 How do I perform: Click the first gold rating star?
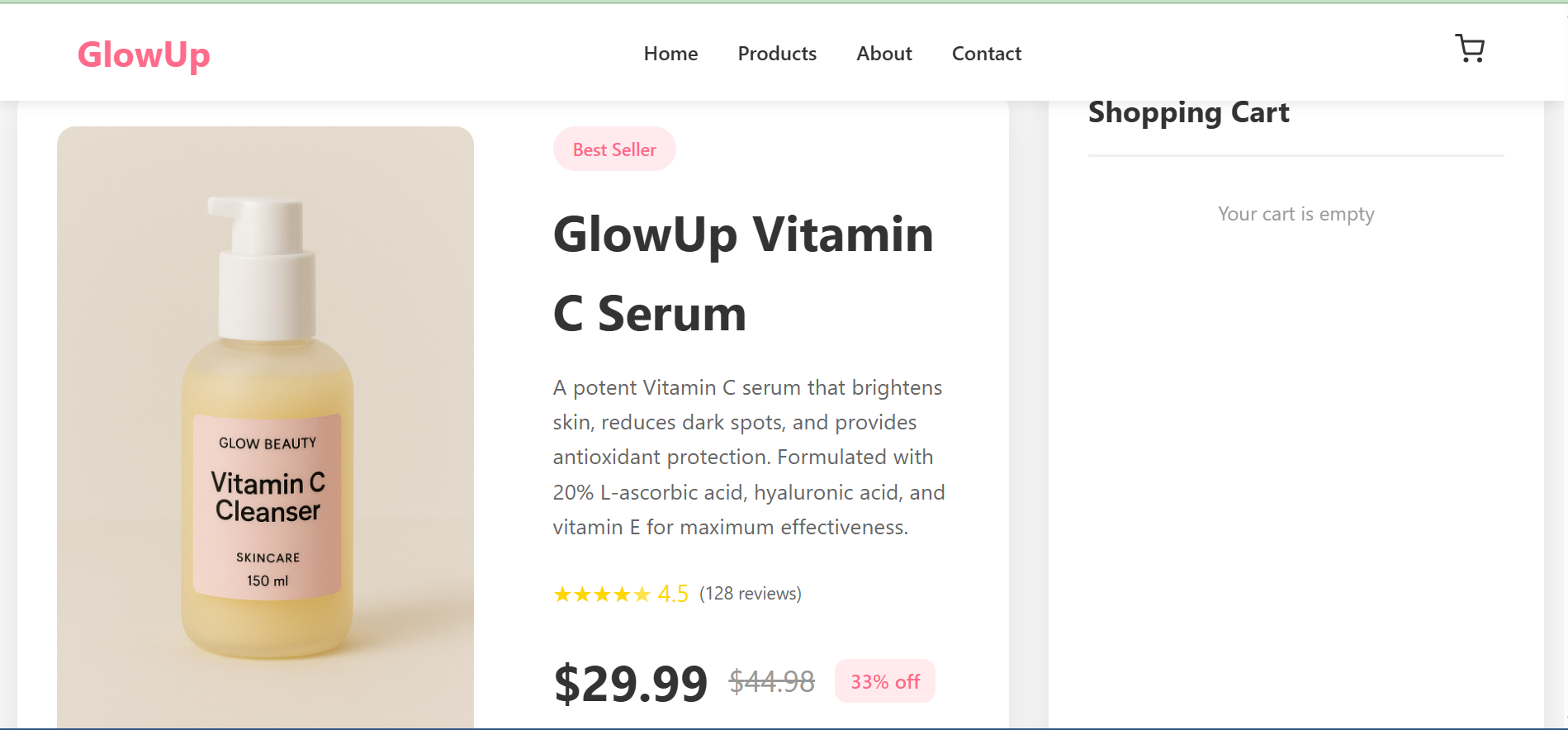pos(562,595)
